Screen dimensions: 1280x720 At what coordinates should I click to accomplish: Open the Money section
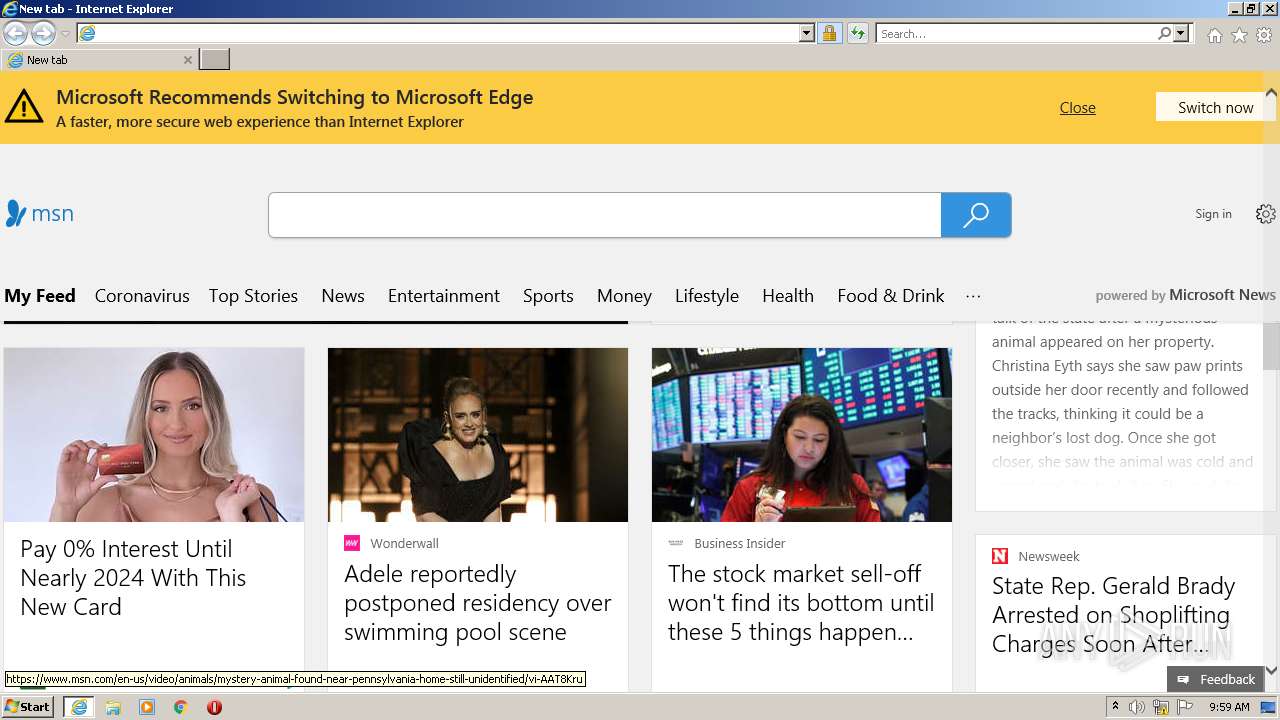[624, 296]
